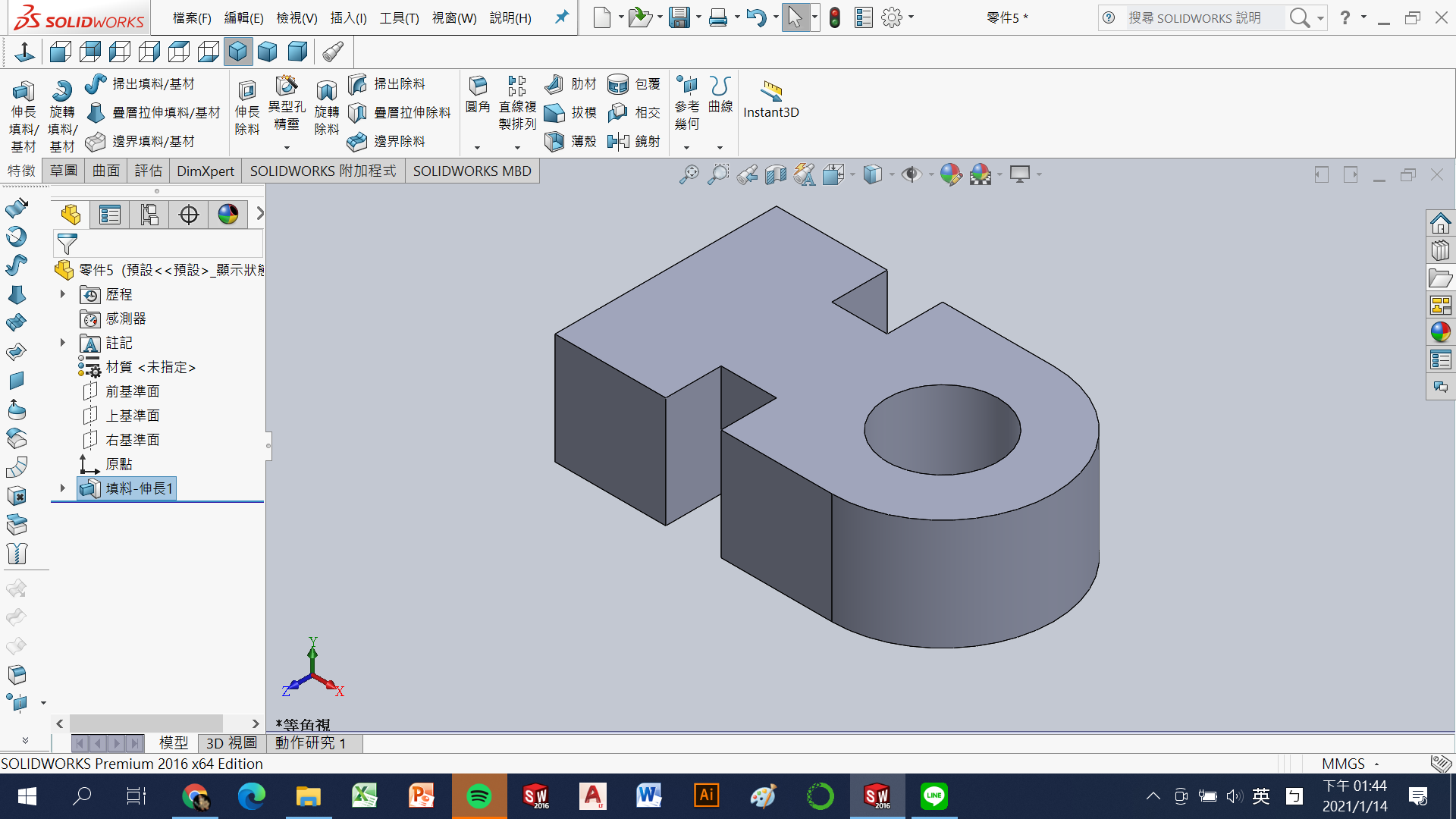Screen dimensions: 1456x819
Task: Toggle the Hide/Show Items eye icon
Action: point(911,175)
